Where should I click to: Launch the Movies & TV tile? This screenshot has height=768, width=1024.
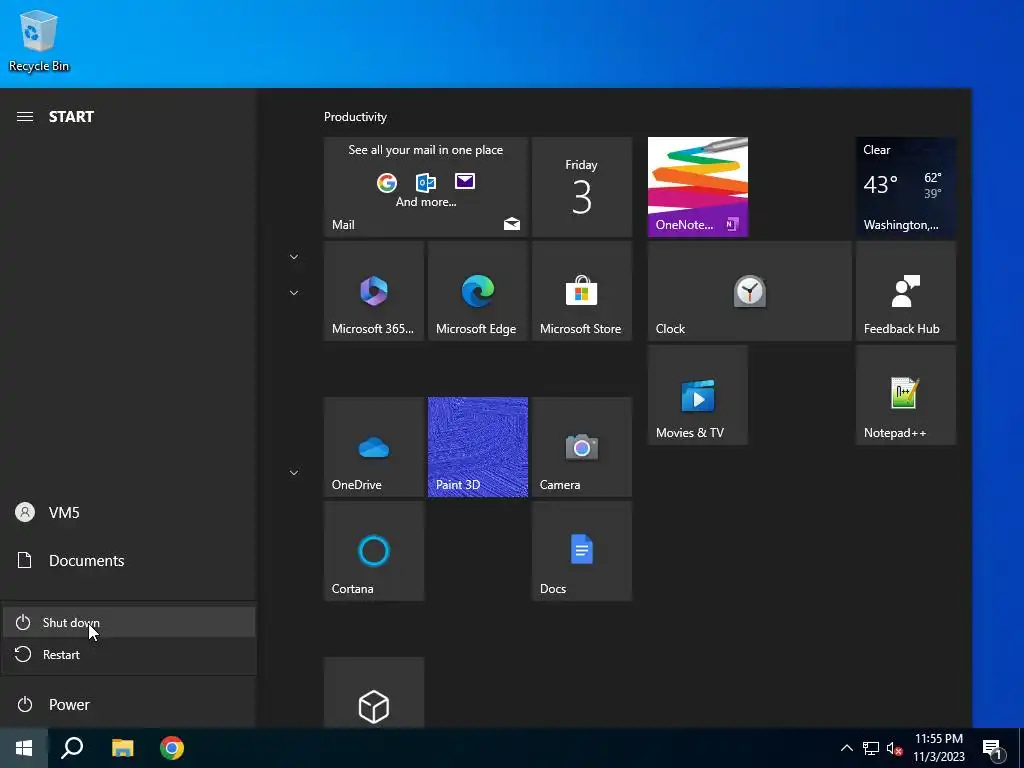click(x=697, y=395)
